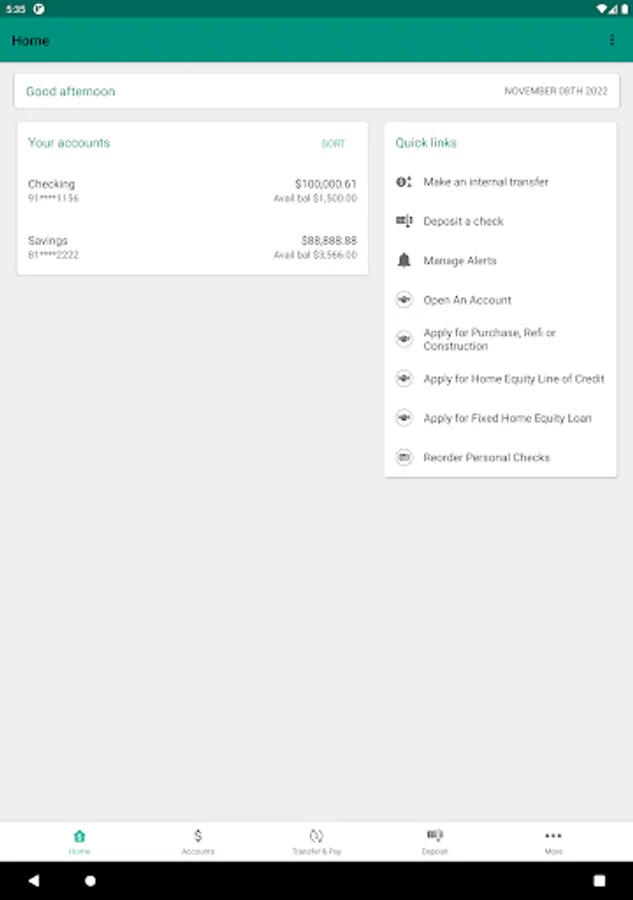Viewport: 633px width, 900px height.
Task: Tap the Manage Alerts bell icon
Action: (404, 260)
